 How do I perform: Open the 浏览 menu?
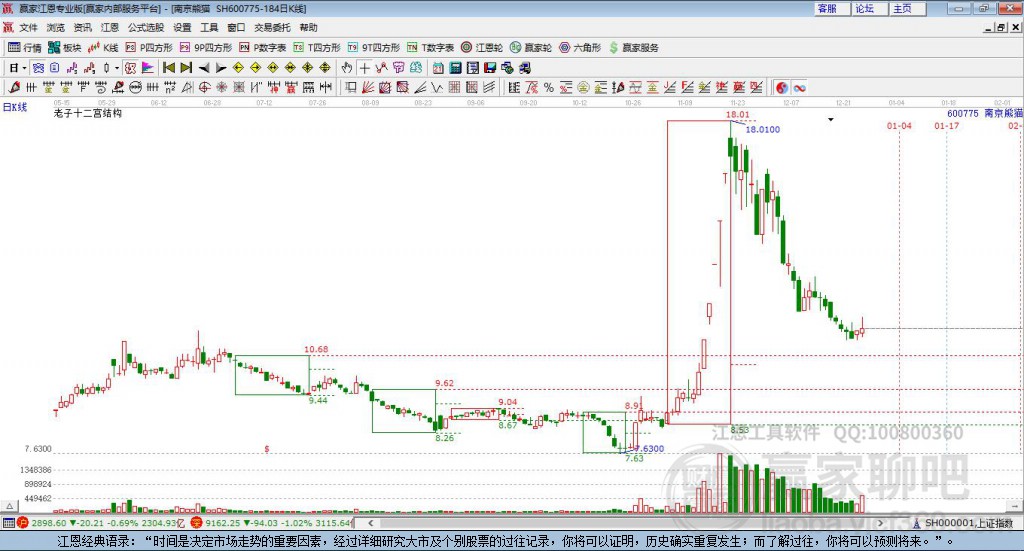[x=56, y=27]
